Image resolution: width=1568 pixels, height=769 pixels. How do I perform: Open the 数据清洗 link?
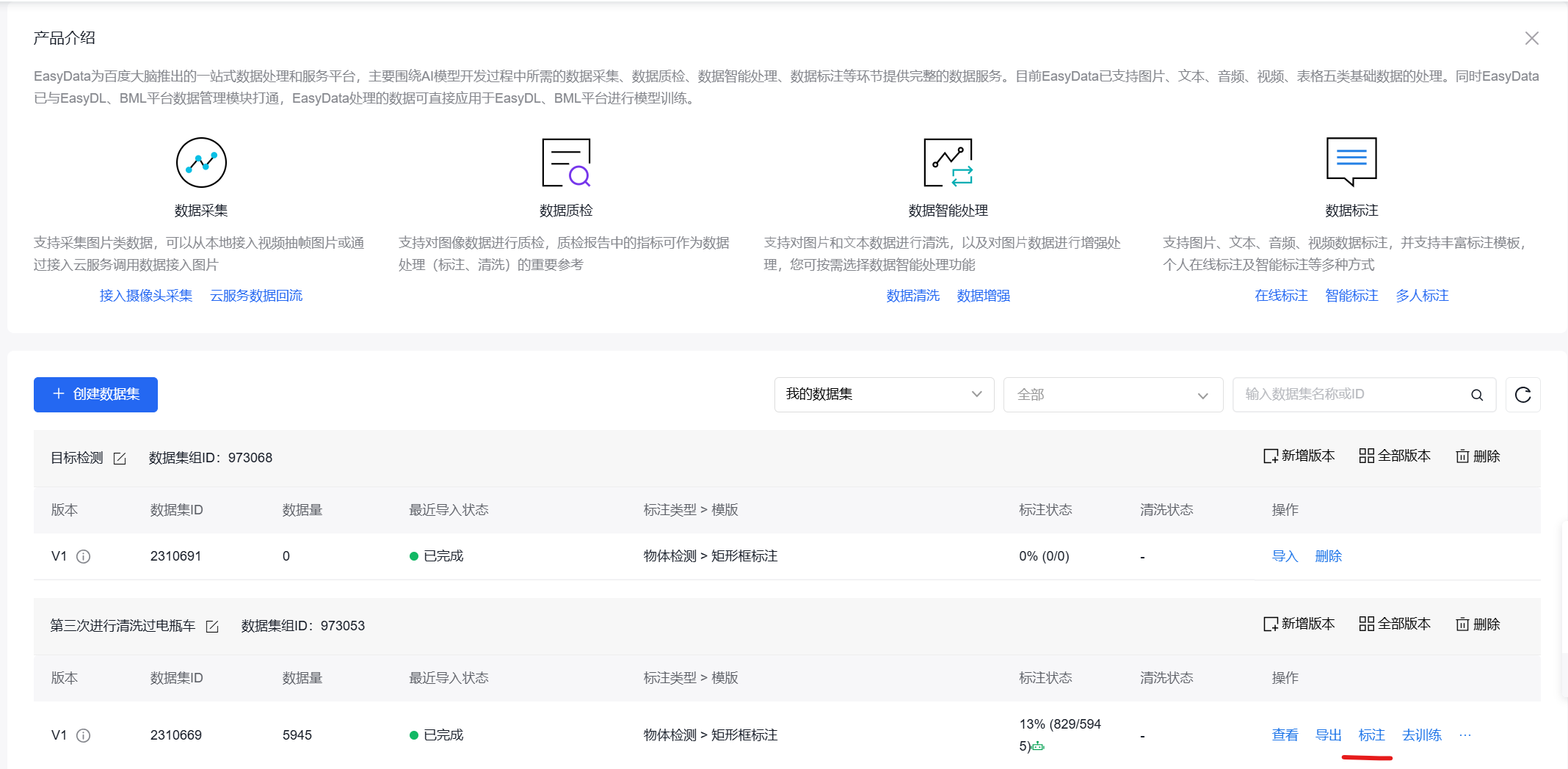912,295
